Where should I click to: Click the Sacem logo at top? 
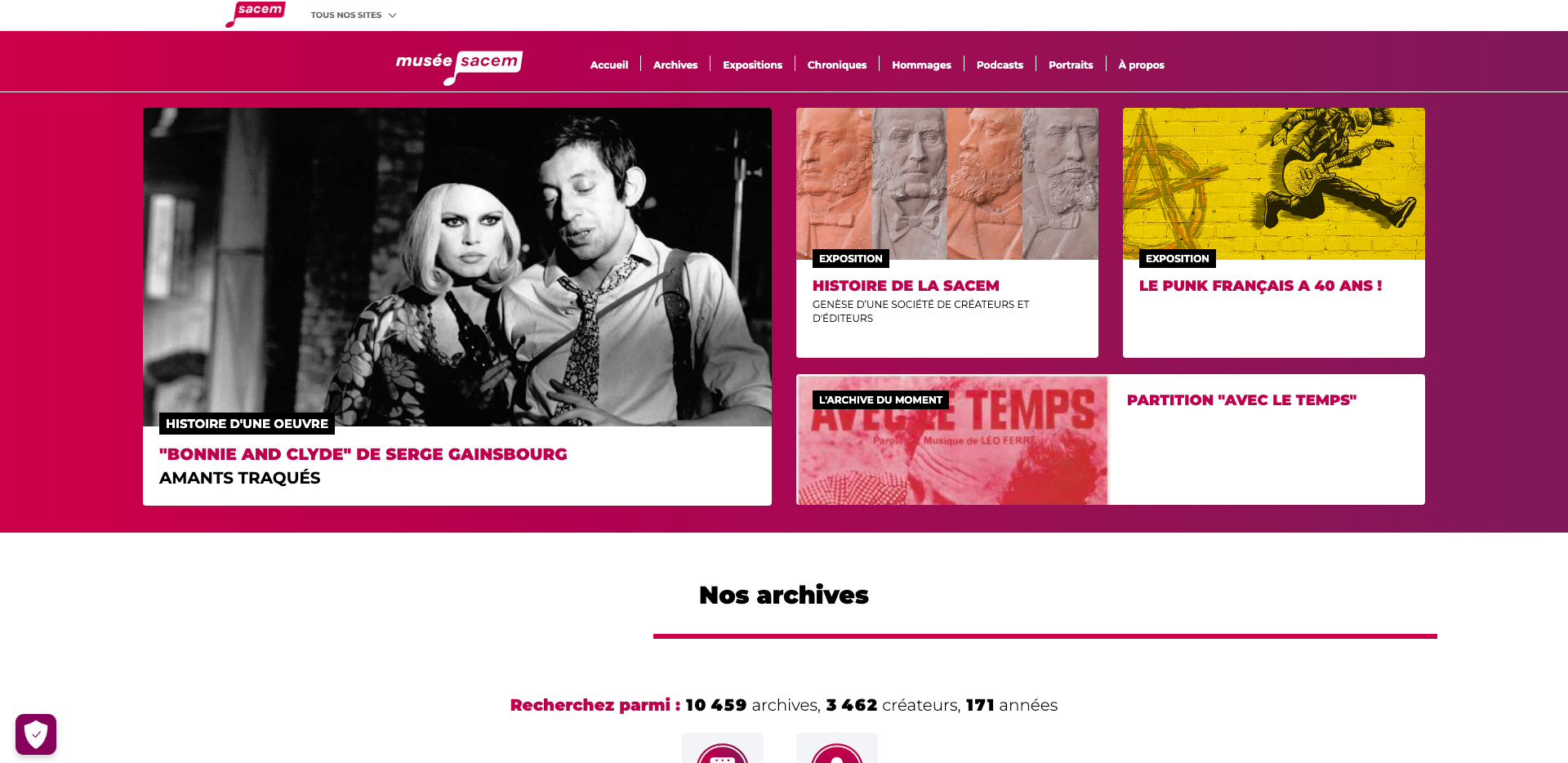tap(256, 14)
